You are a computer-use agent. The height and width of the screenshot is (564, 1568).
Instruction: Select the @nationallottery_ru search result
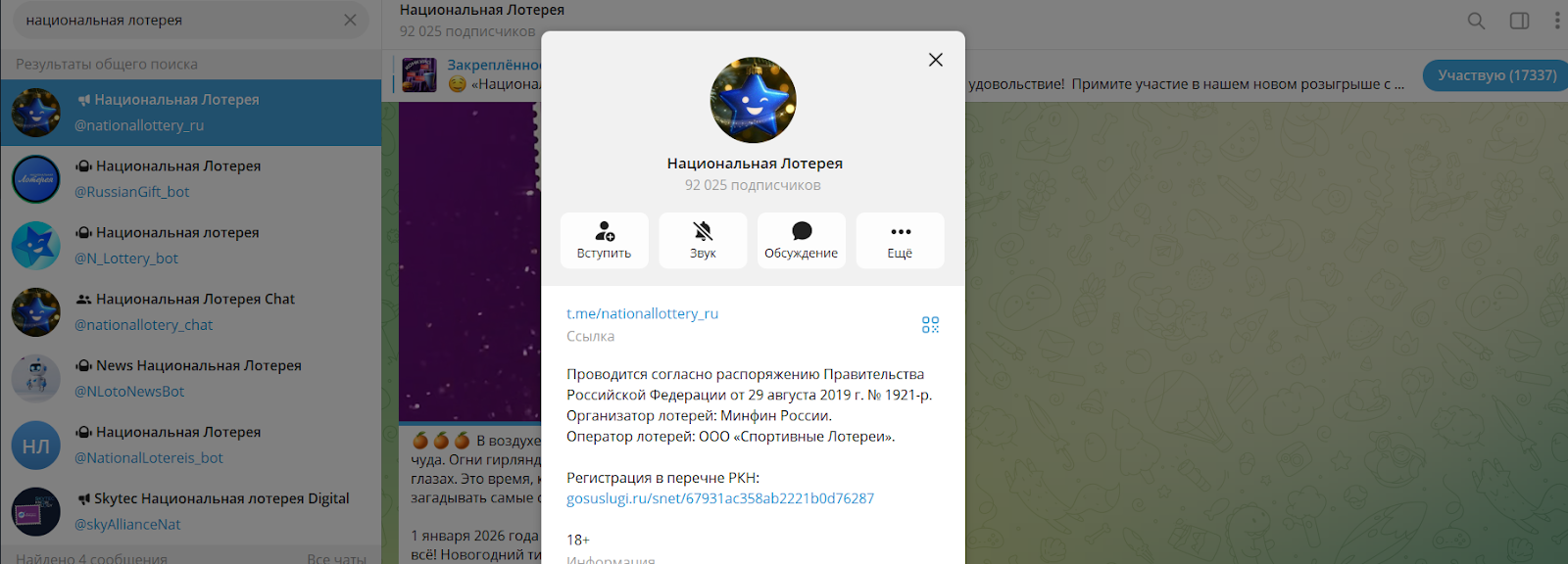pyautogui.click(x=191, y=113)
